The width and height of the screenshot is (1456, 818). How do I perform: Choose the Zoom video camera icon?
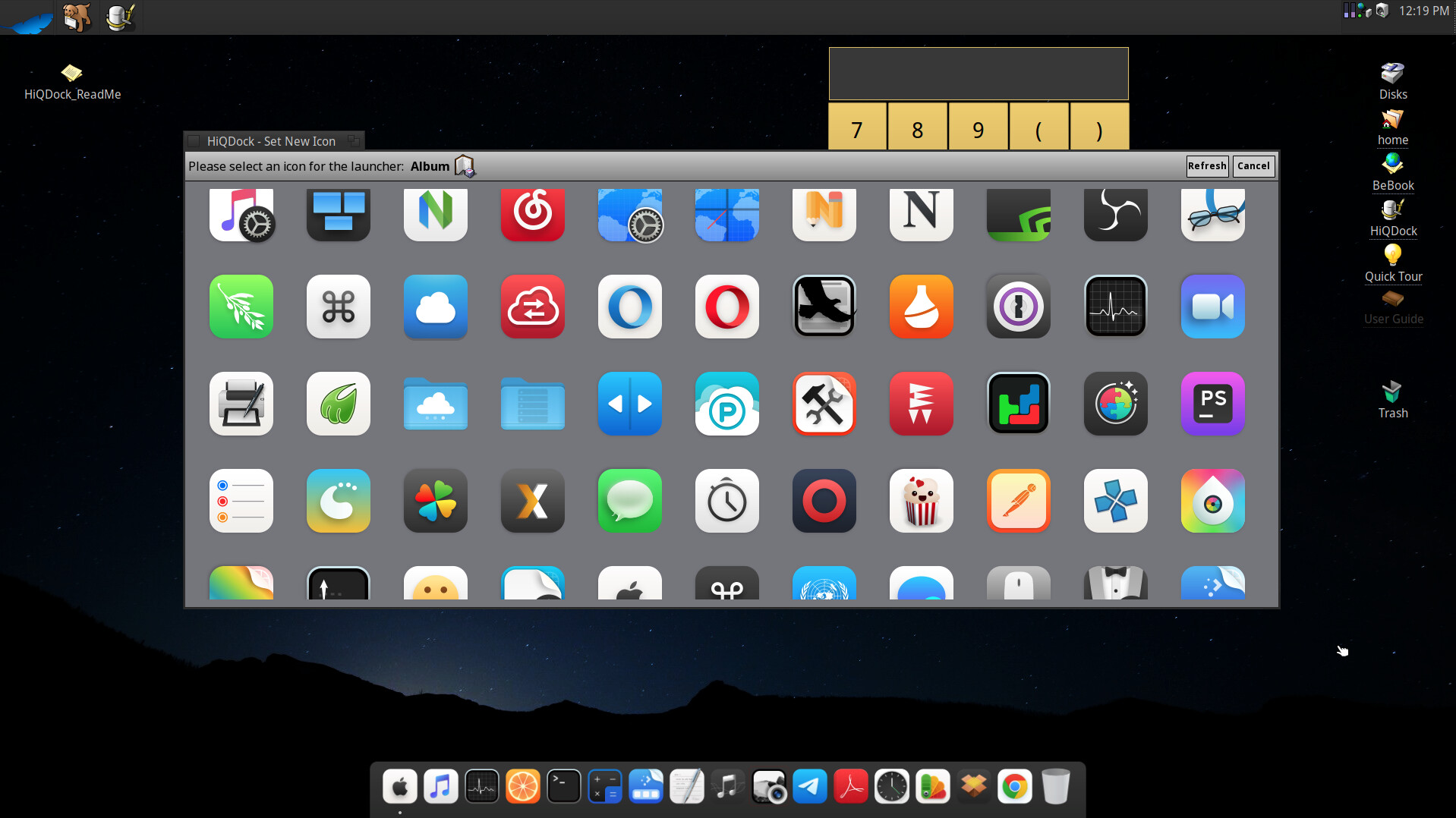pos(1212,307)
